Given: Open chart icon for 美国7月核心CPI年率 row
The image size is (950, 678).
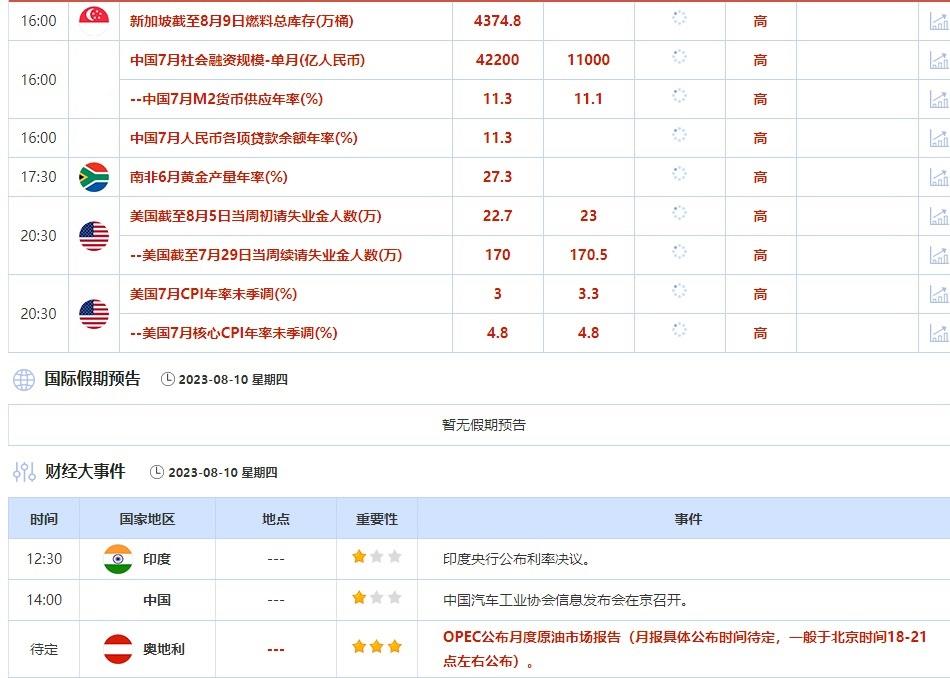Looking at the screenshot, I should coord(940,333).
